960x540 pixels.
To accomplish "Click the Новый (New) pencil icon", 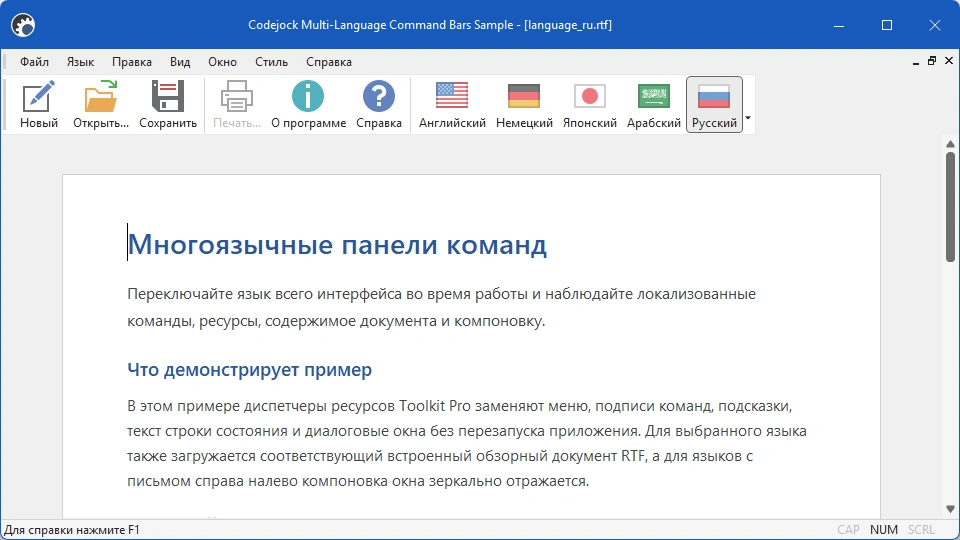I will click(39, 97).
